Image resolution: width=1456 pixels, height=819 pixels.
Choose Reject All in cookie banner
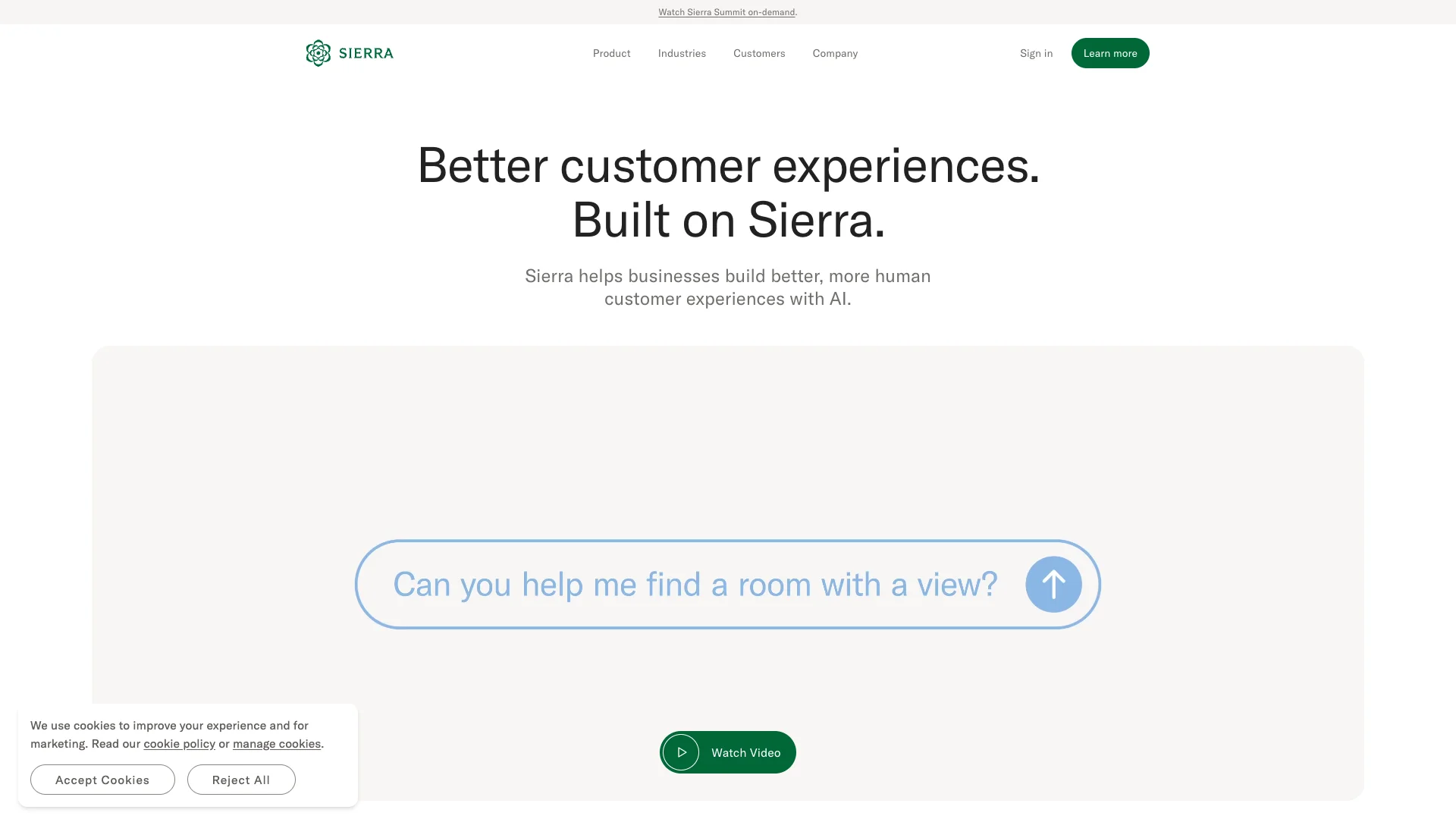[241, 780]
